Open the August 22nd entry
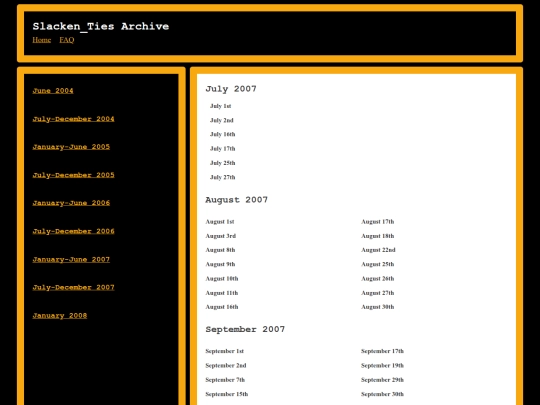This screenshot has width=540, height=405. [378, 250]
